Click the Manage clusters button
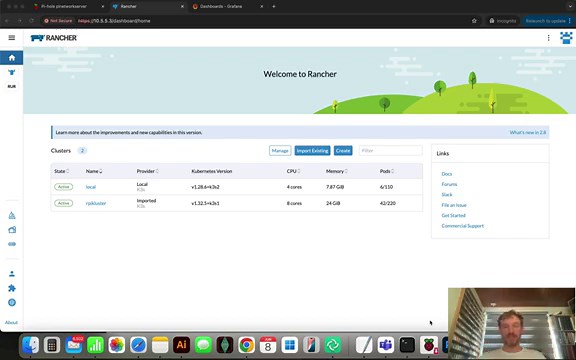 [280, 151]
